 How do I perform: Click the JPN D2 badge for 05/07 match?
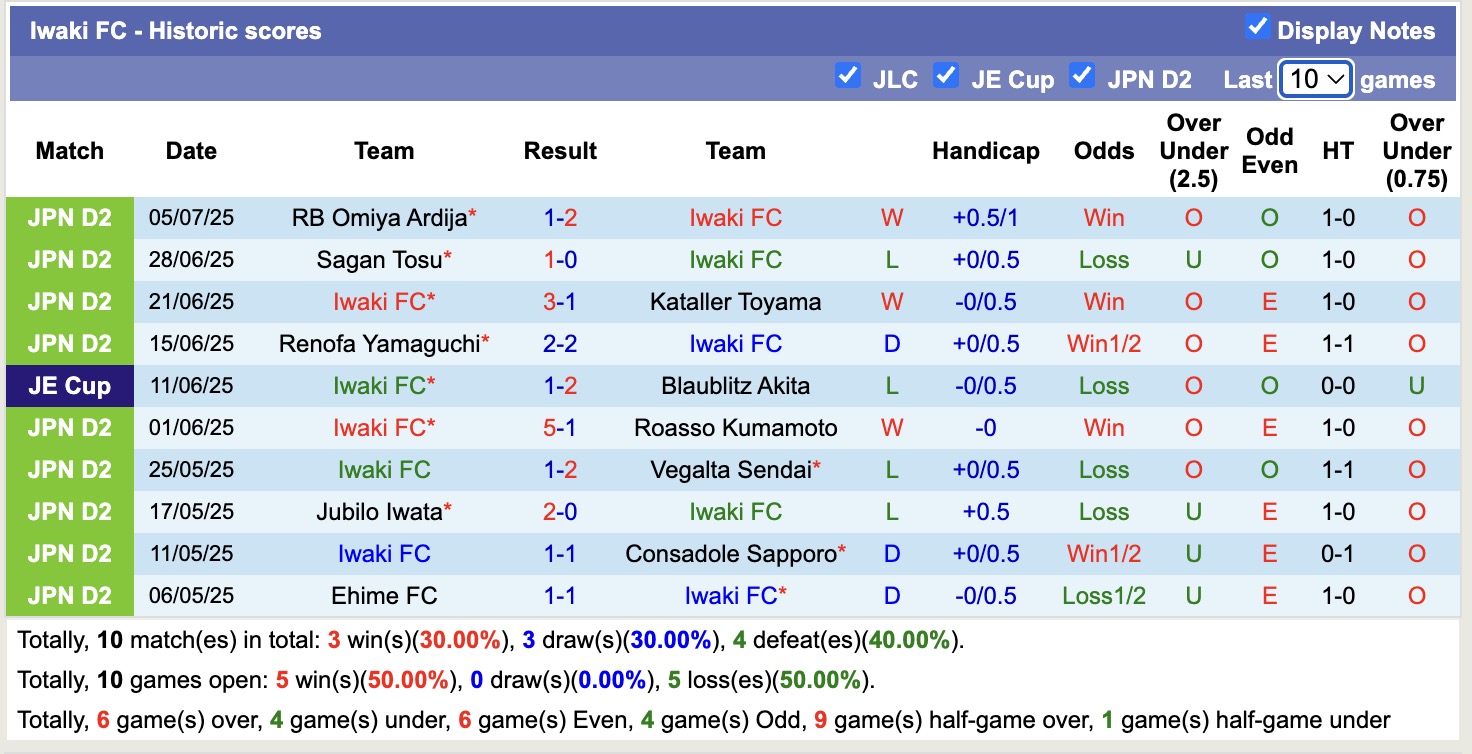(x=69, y=217)
